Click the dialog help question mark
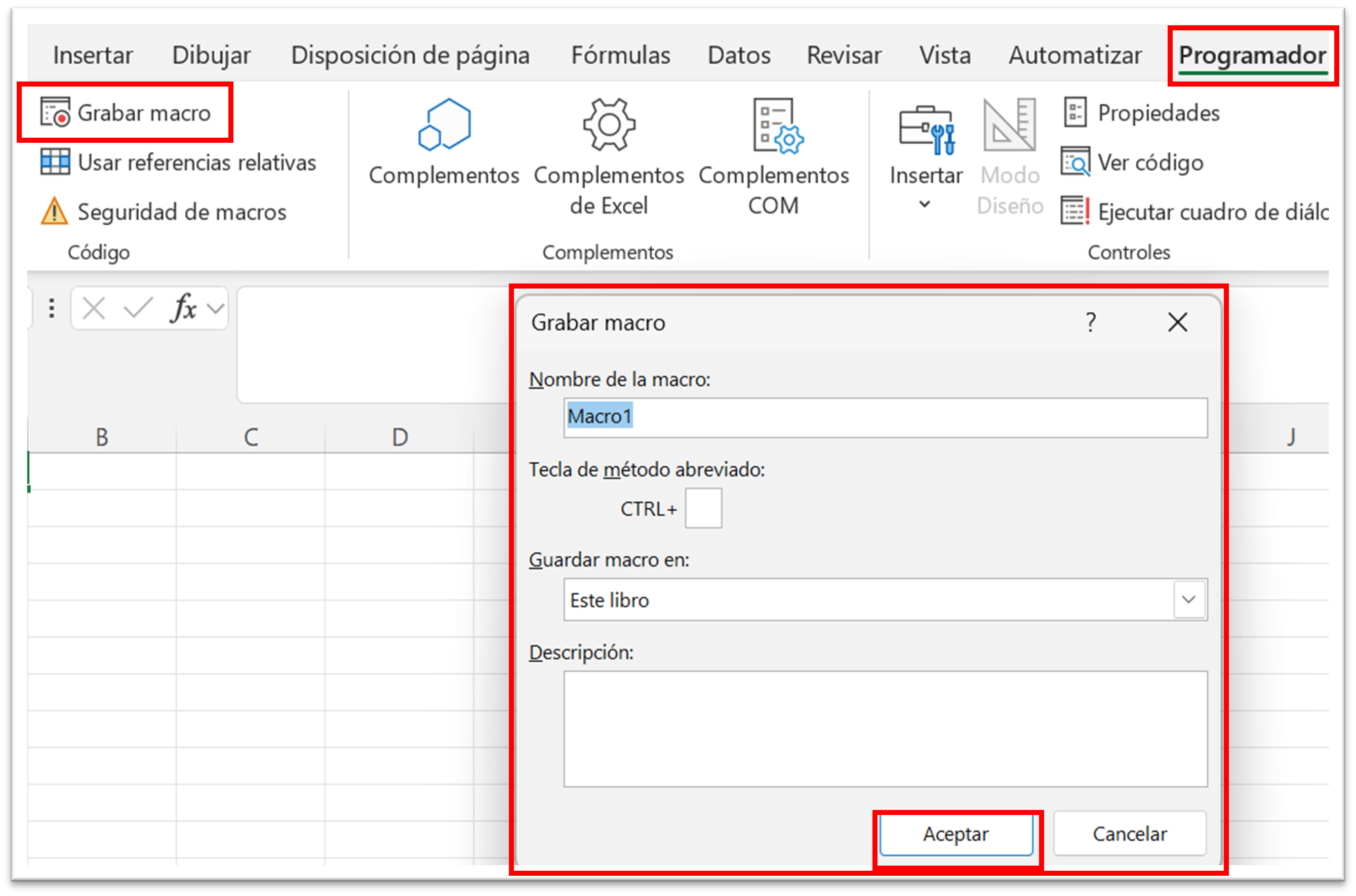Screen dimensions: 1356x896 coord(1090,322)
